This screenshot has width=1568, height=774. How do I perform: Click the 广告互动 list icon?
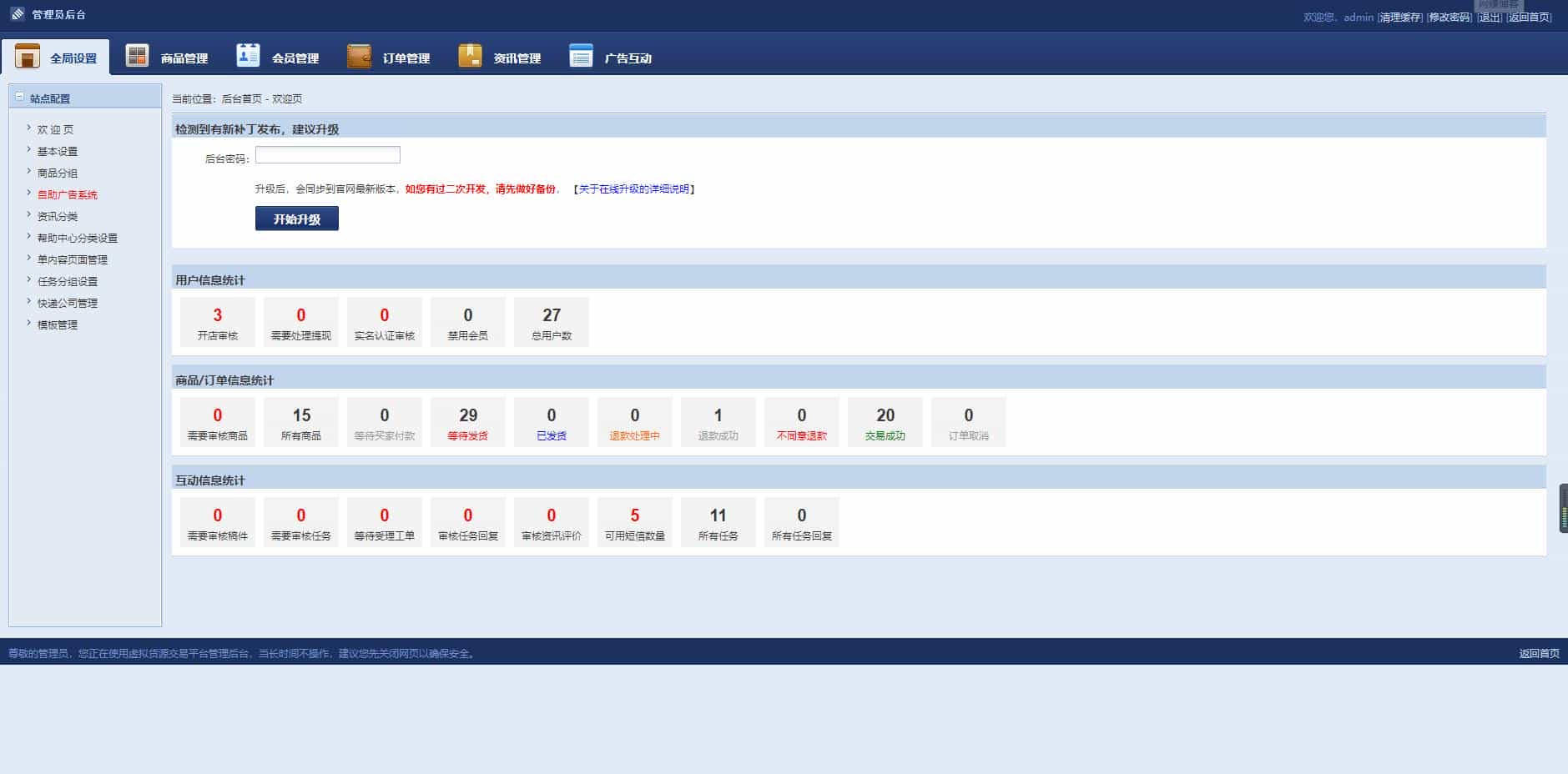[581, 56]
